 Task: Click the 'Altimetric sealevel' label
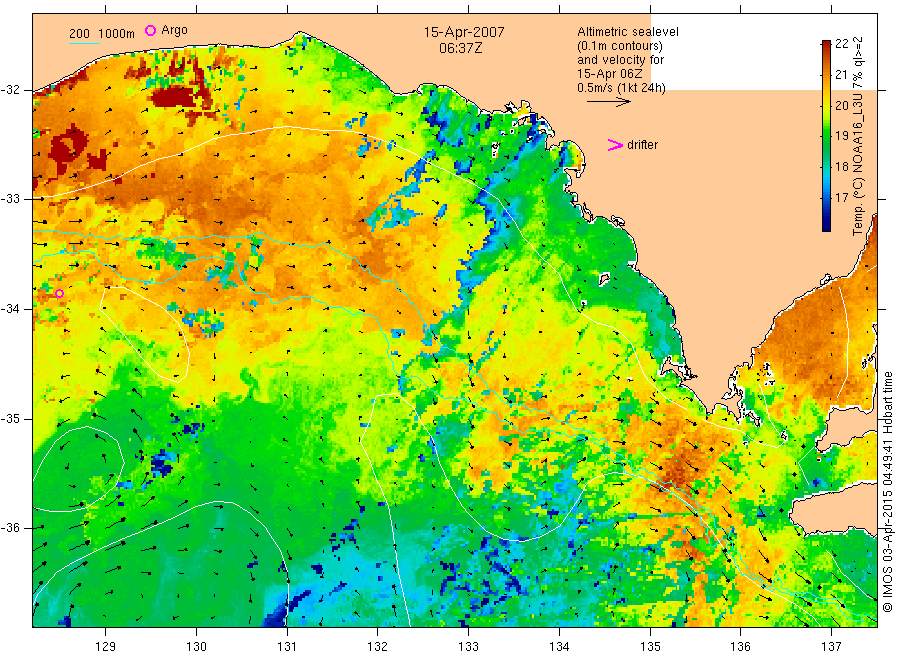pos(628,32)
